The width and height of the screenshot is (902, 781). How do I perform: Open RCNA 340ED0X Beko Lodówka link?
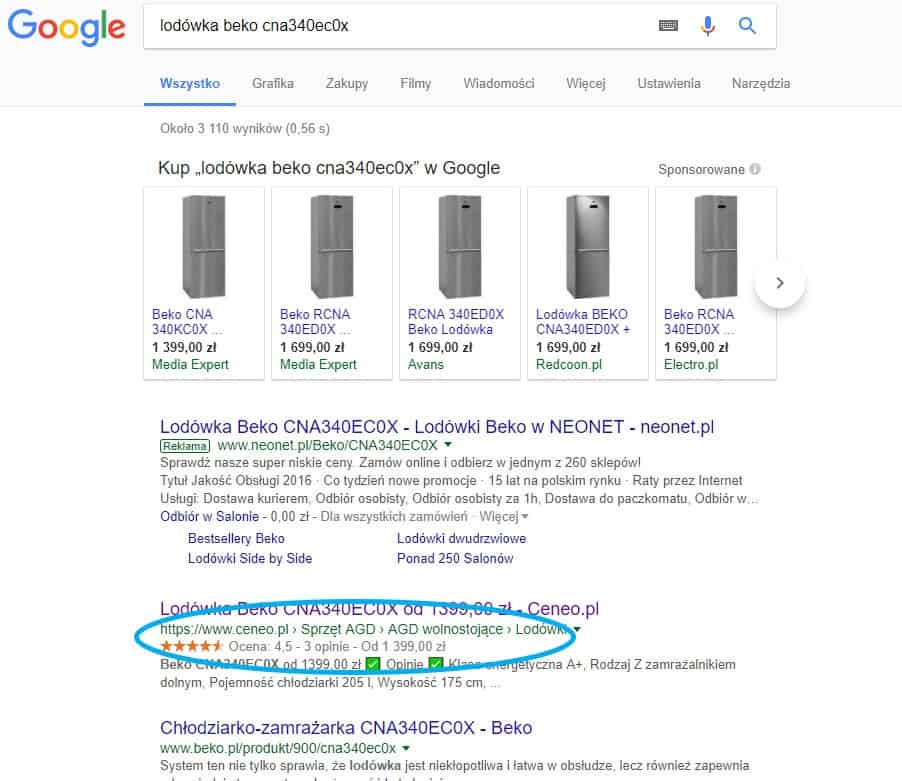(x=456, y=321)
